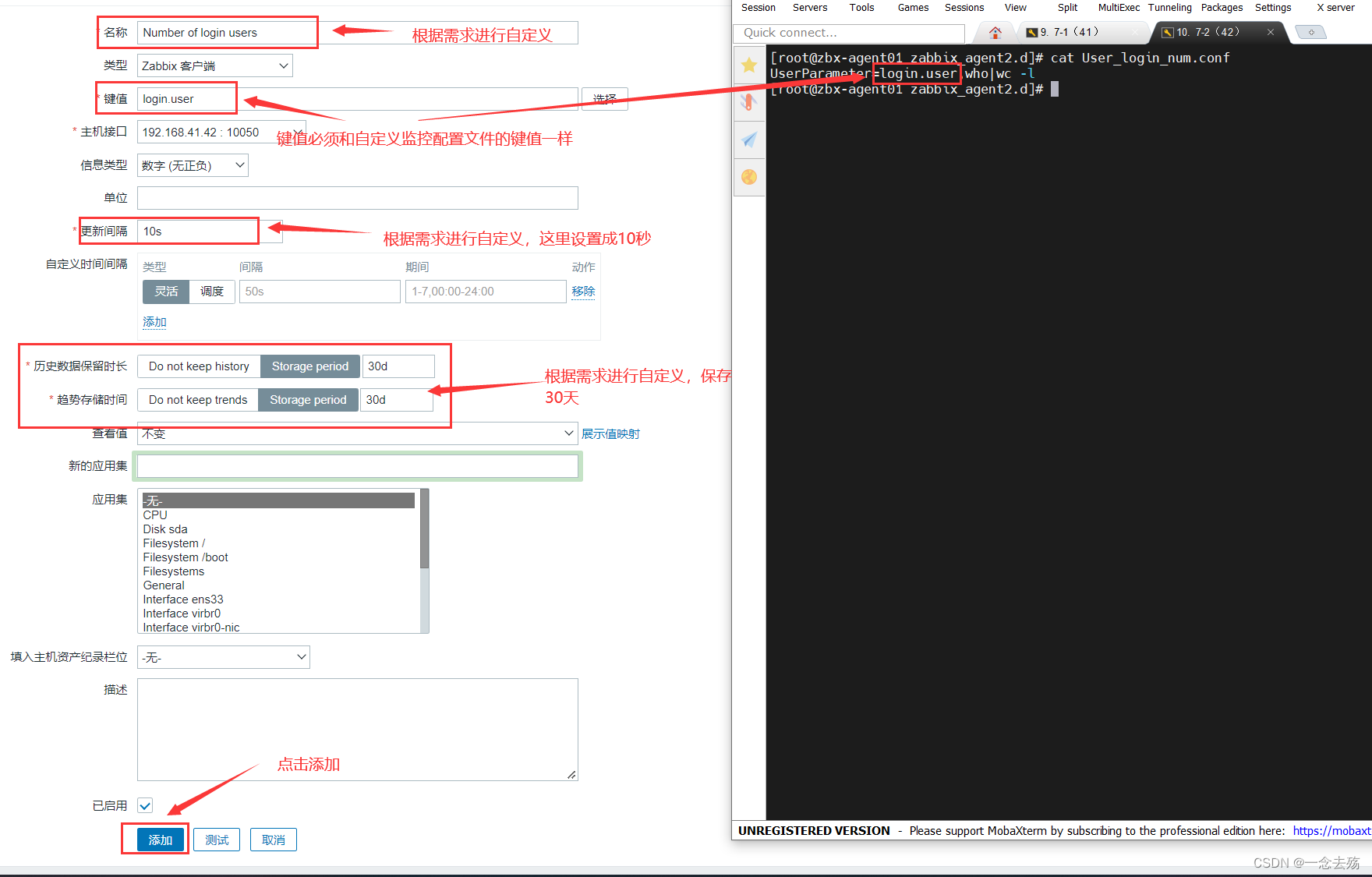Select CPU in the application list
1372x877 pixels.
coord(278,515)
